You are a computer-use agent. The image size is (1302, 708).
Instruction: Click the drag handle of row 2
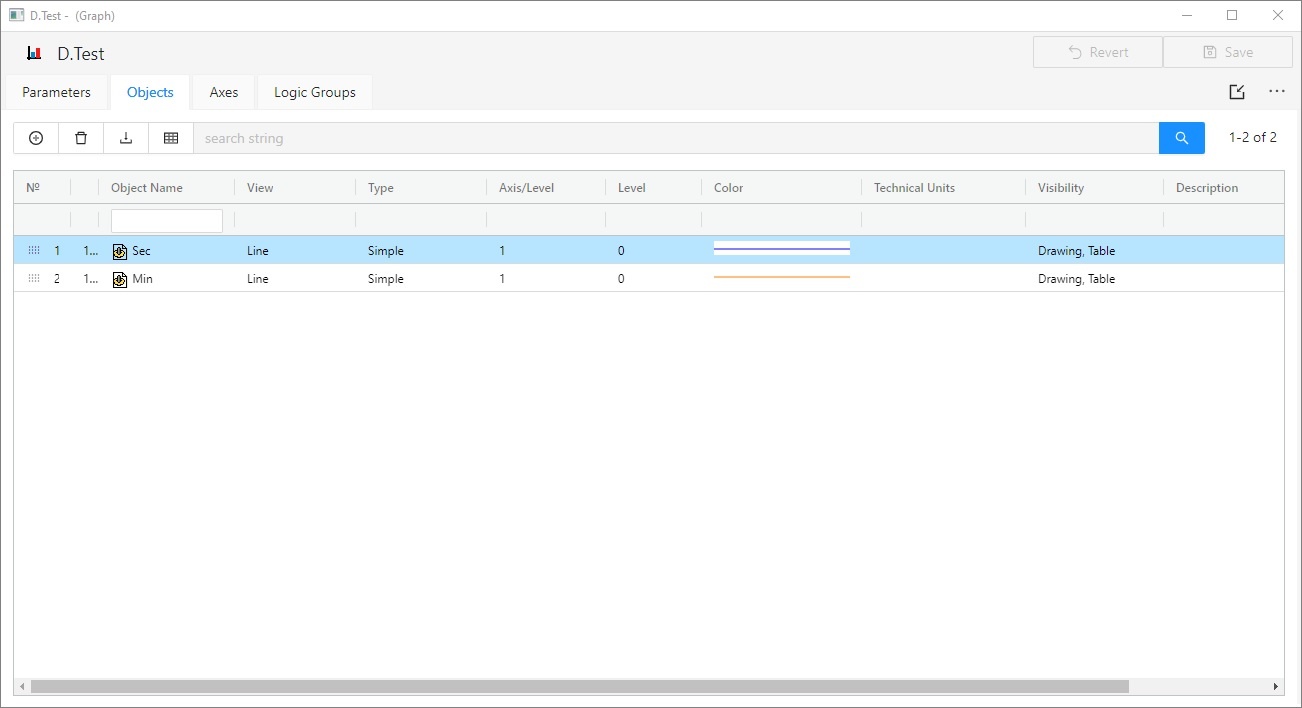coord(33,279)
